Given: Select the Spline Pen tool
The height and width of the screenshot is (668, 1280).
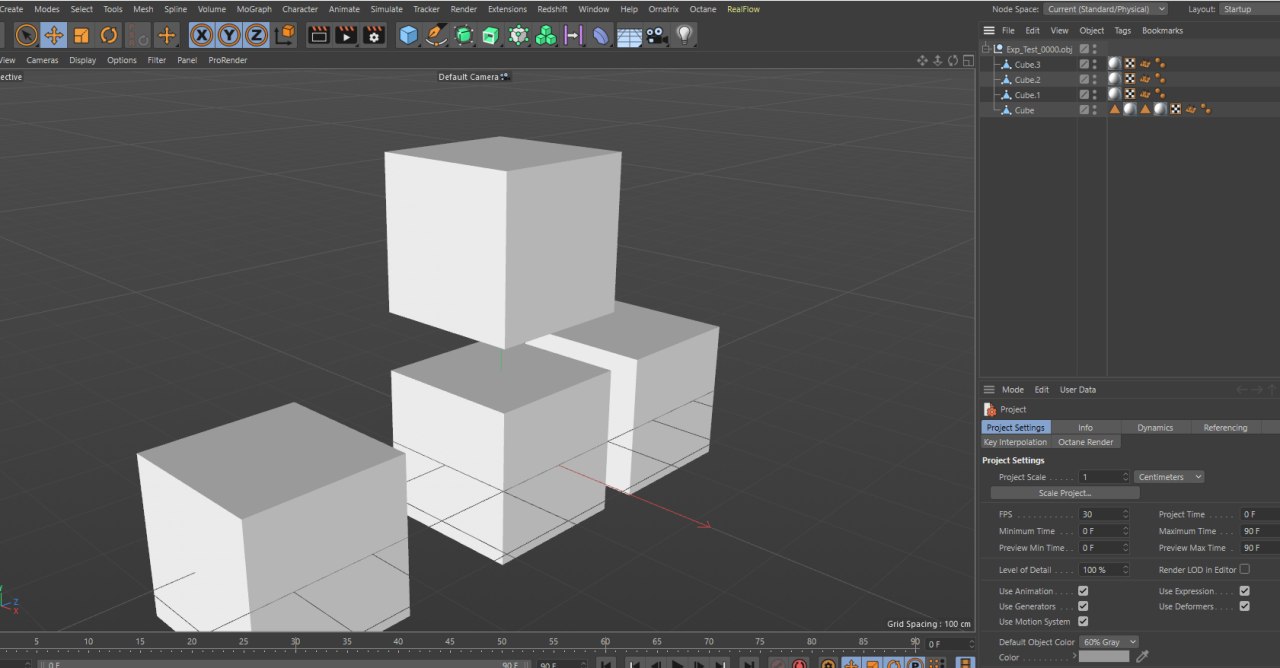Looking at the screenshot, I should pos(436,35).
